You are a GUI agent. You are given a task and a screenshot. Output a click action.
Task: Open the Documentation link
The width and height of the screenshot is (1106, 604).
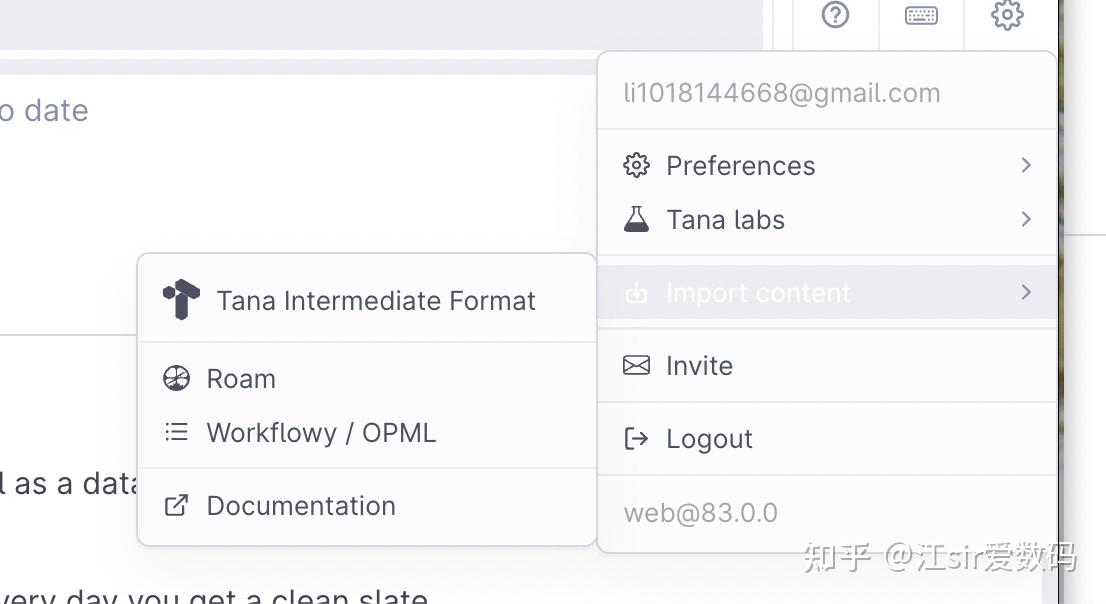300,506
